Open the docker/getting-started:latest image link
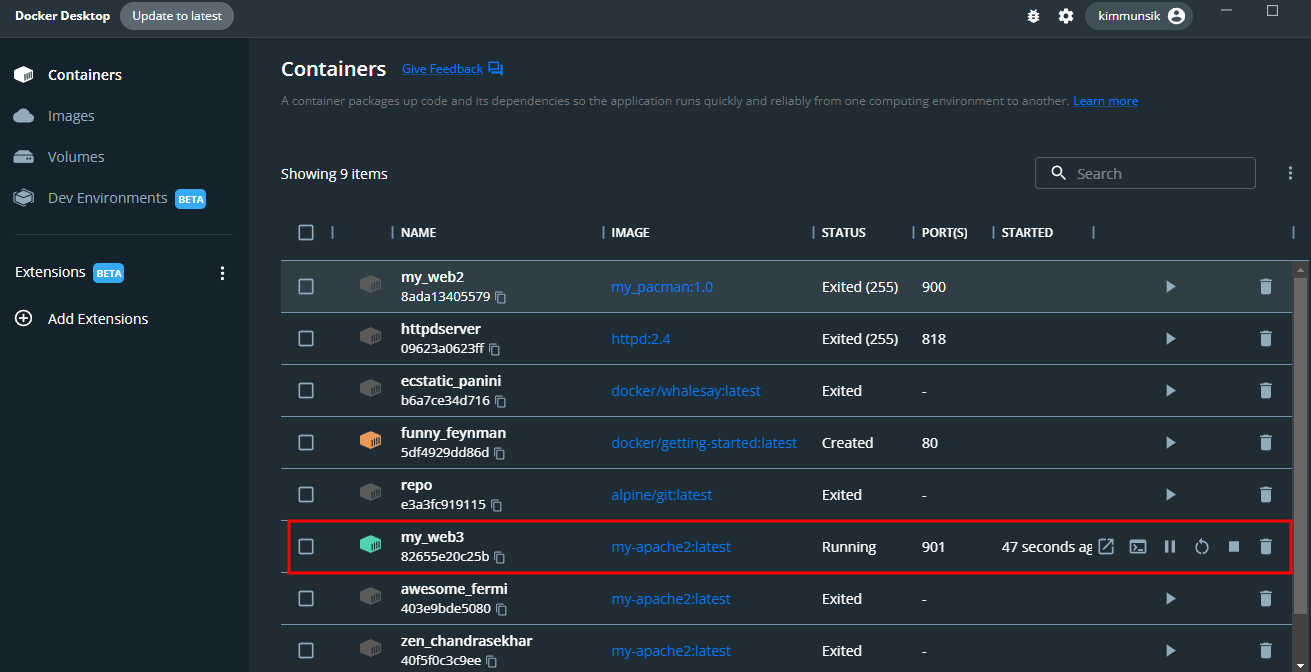Screen dimensions: 1311x672 704,443
